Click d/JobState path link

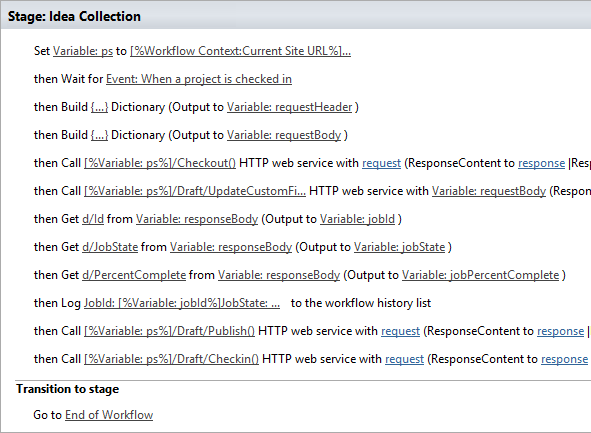click(x=110, y=247)
